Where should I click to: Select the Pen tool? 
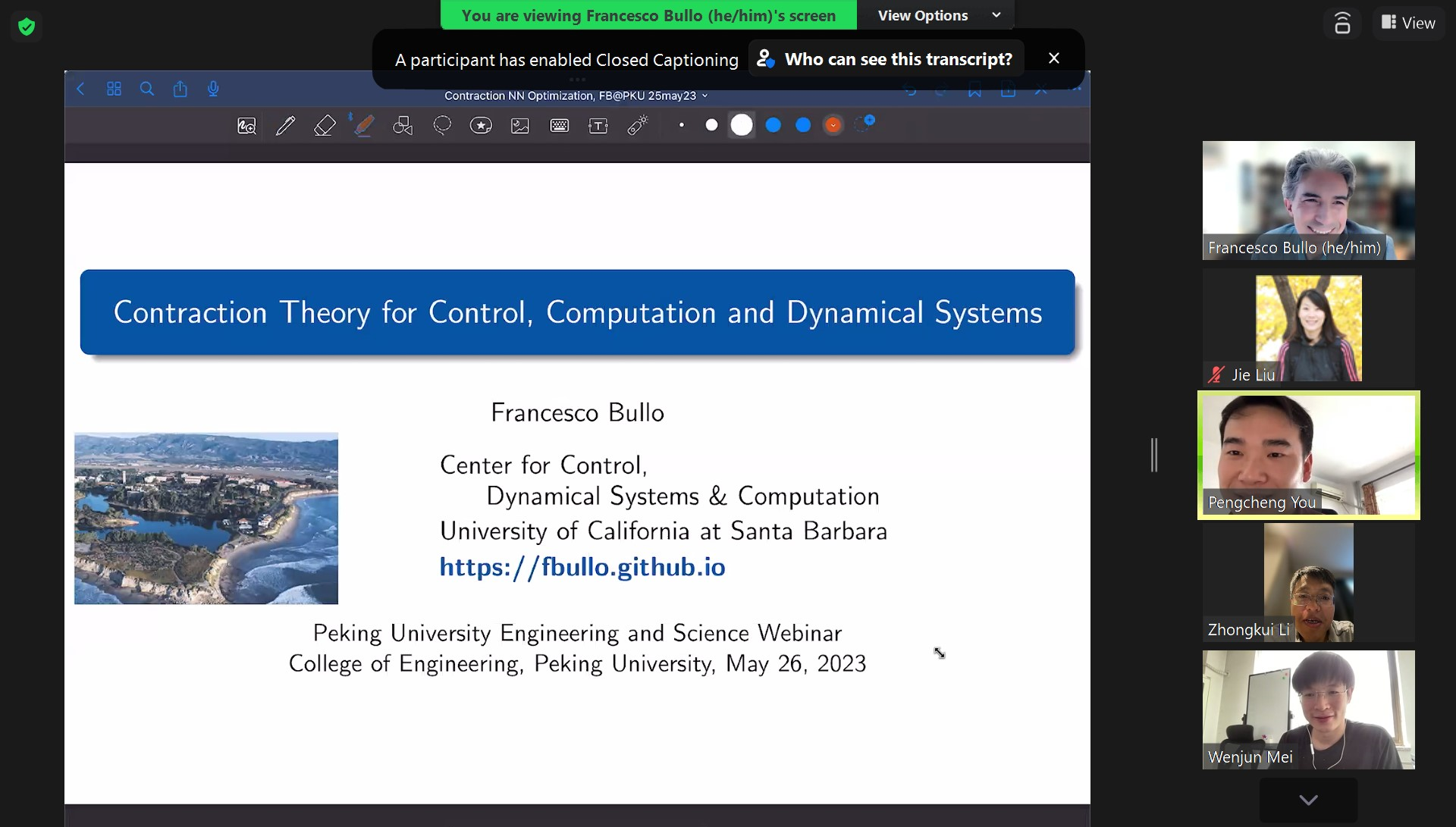click(285, 126)
